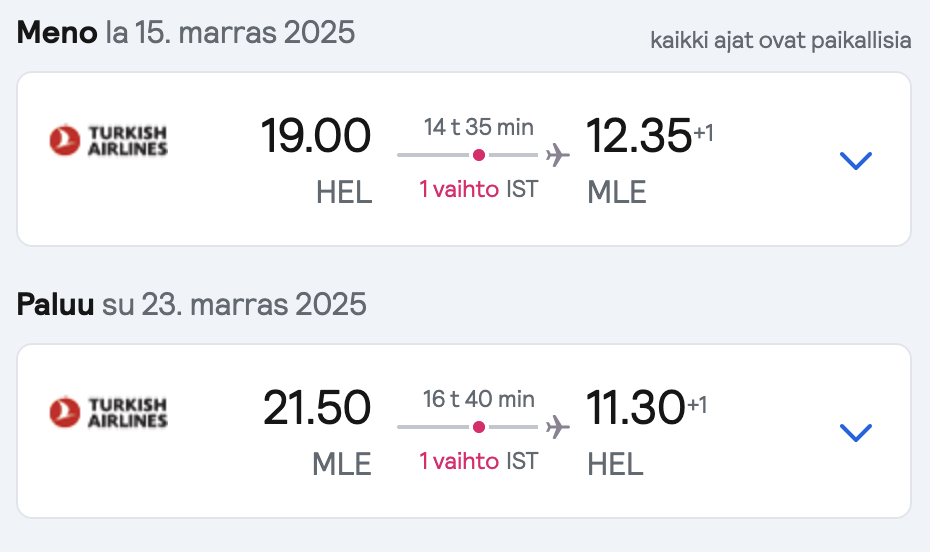Click the '16 t 40 min' duration label
The width and height of the screenshot is (930, 552).
pos(479,398)
